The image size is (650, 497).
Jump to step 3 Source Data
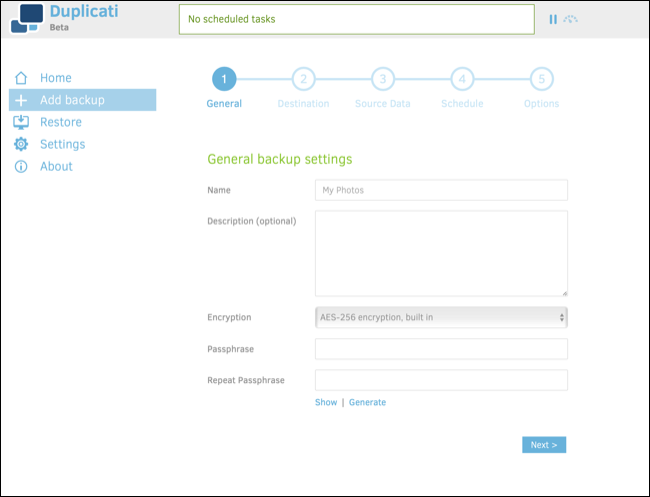click(382, 79)
